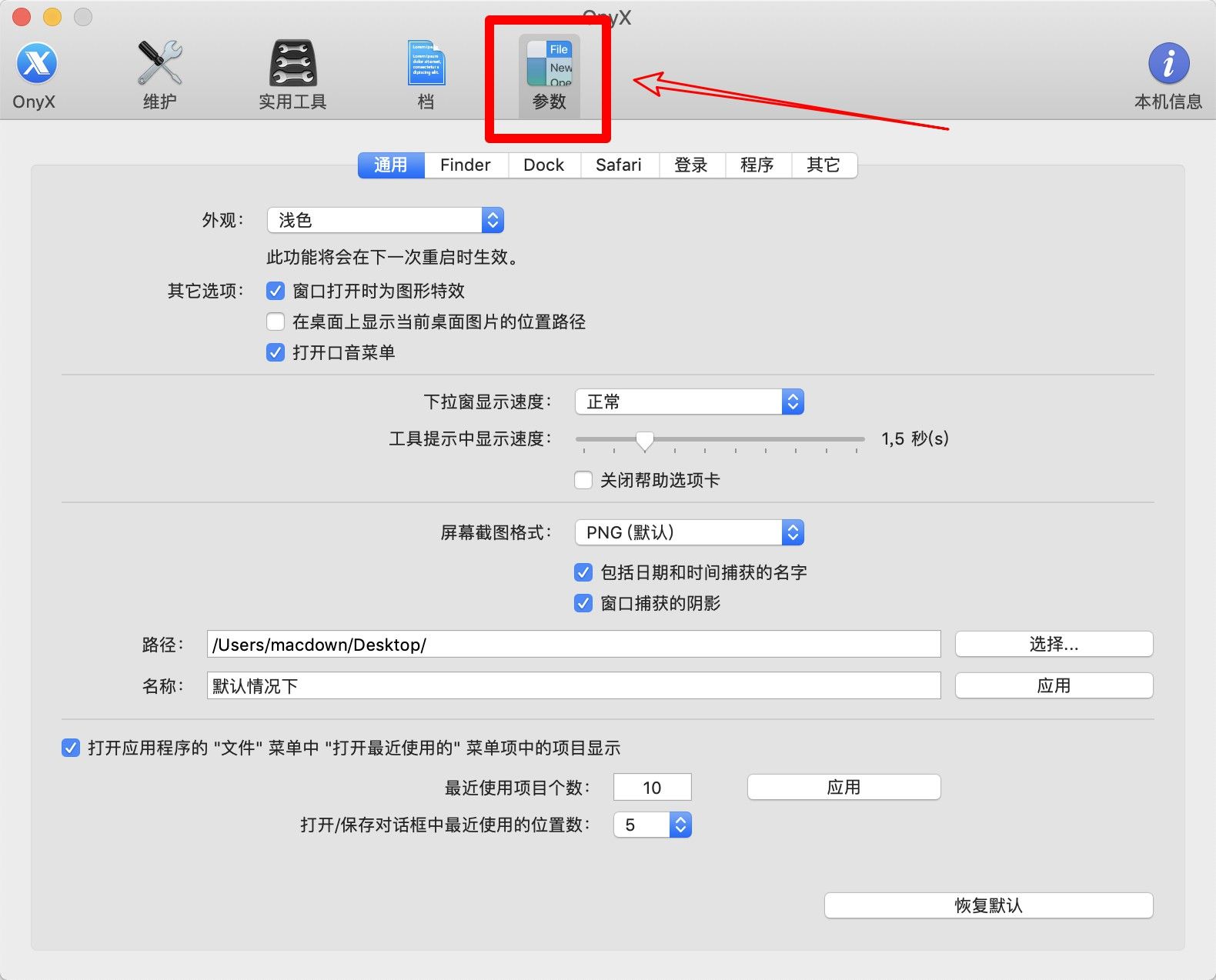Open the 维护 maintenance tools icon
The height and width of the screenshot is (980, 1216).
160,75
